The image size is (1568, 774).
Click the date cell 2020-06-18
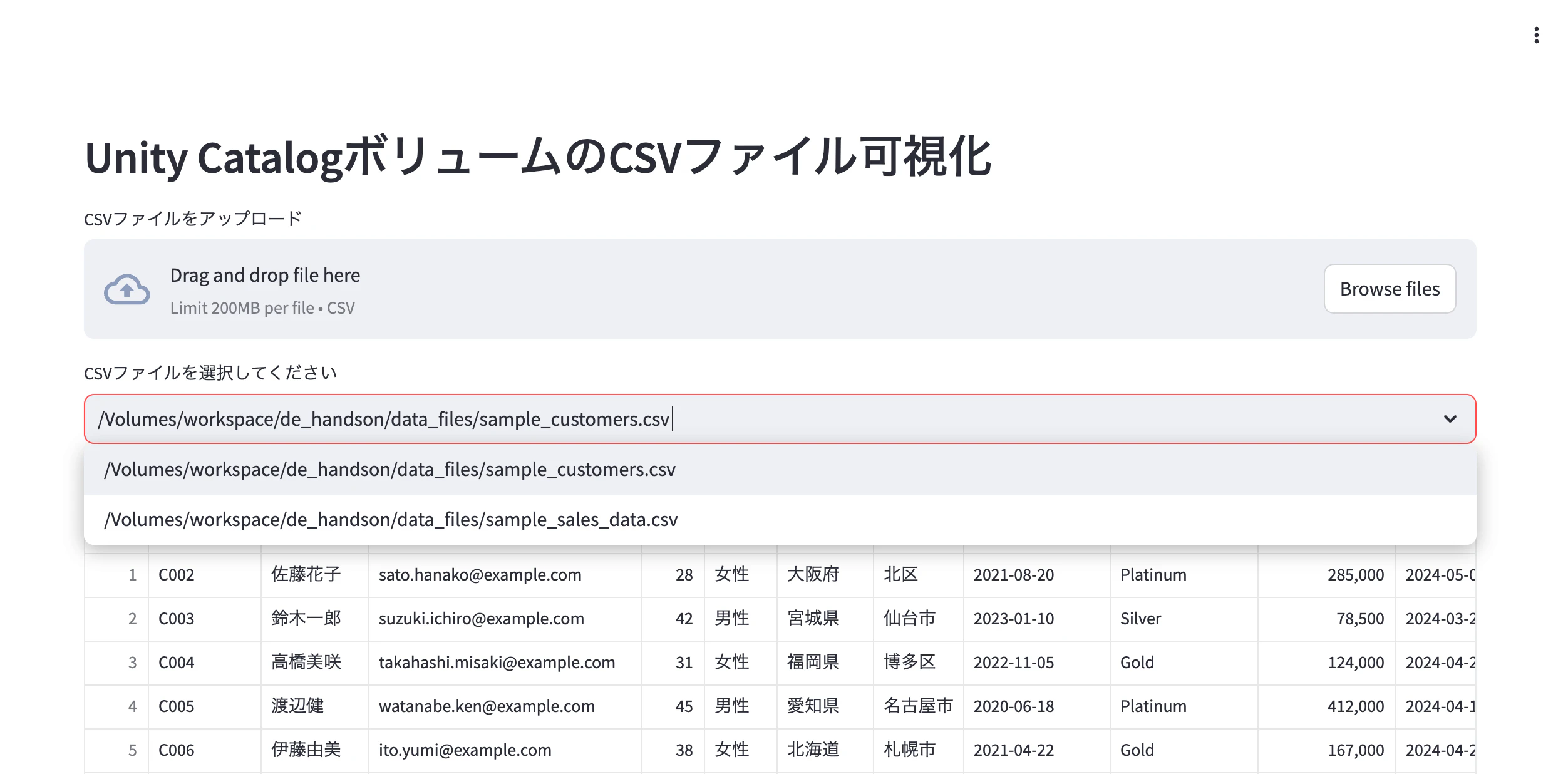tap(1037, 706)
